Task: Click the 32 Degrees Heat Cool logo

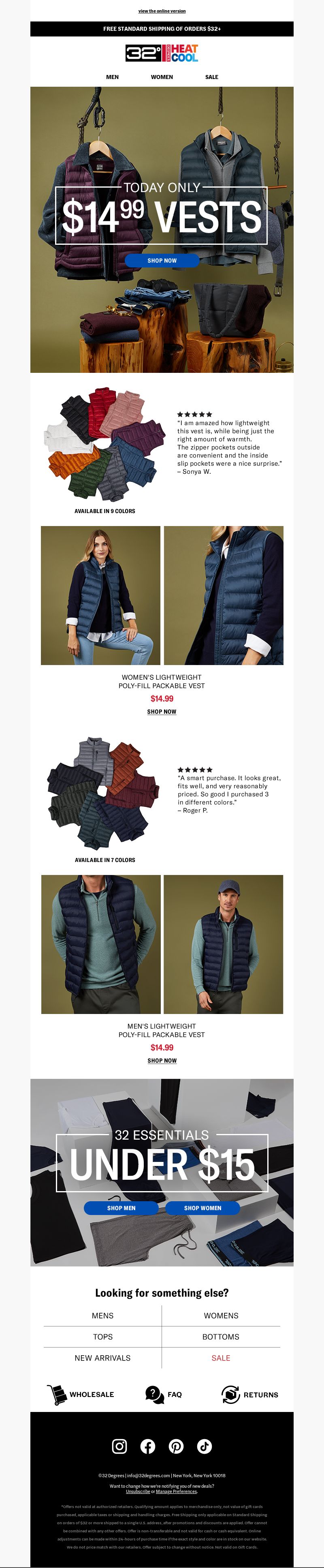Action: click(162, 53)
